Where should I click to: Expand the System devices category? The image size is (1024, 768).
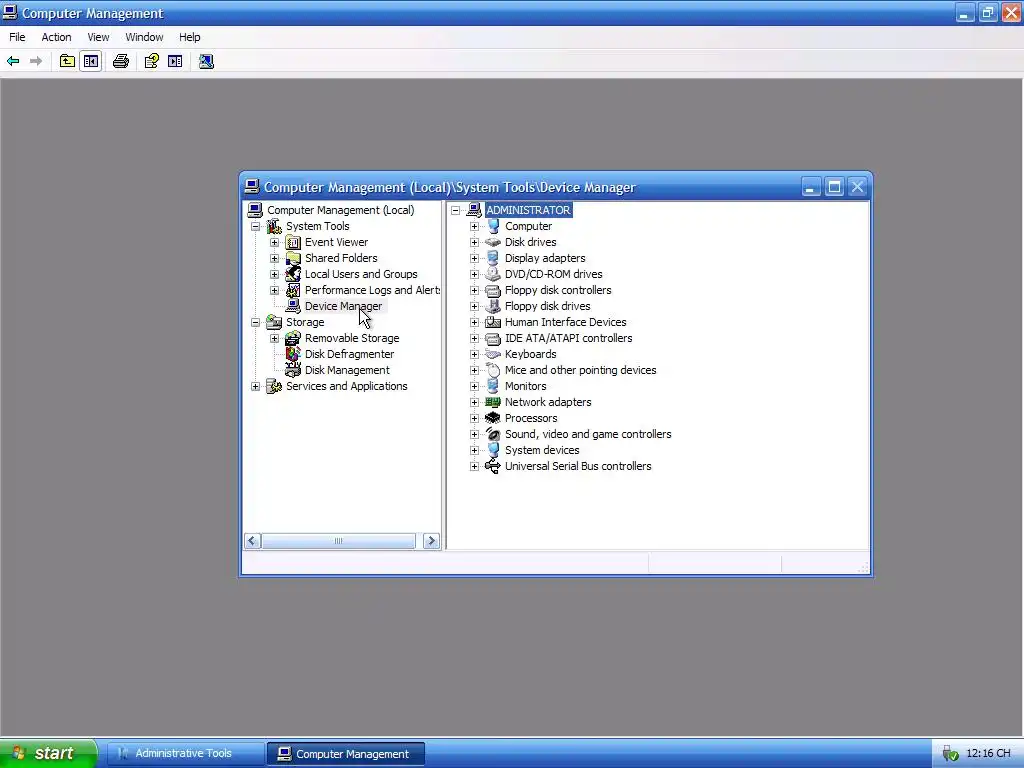click(475, 451)
